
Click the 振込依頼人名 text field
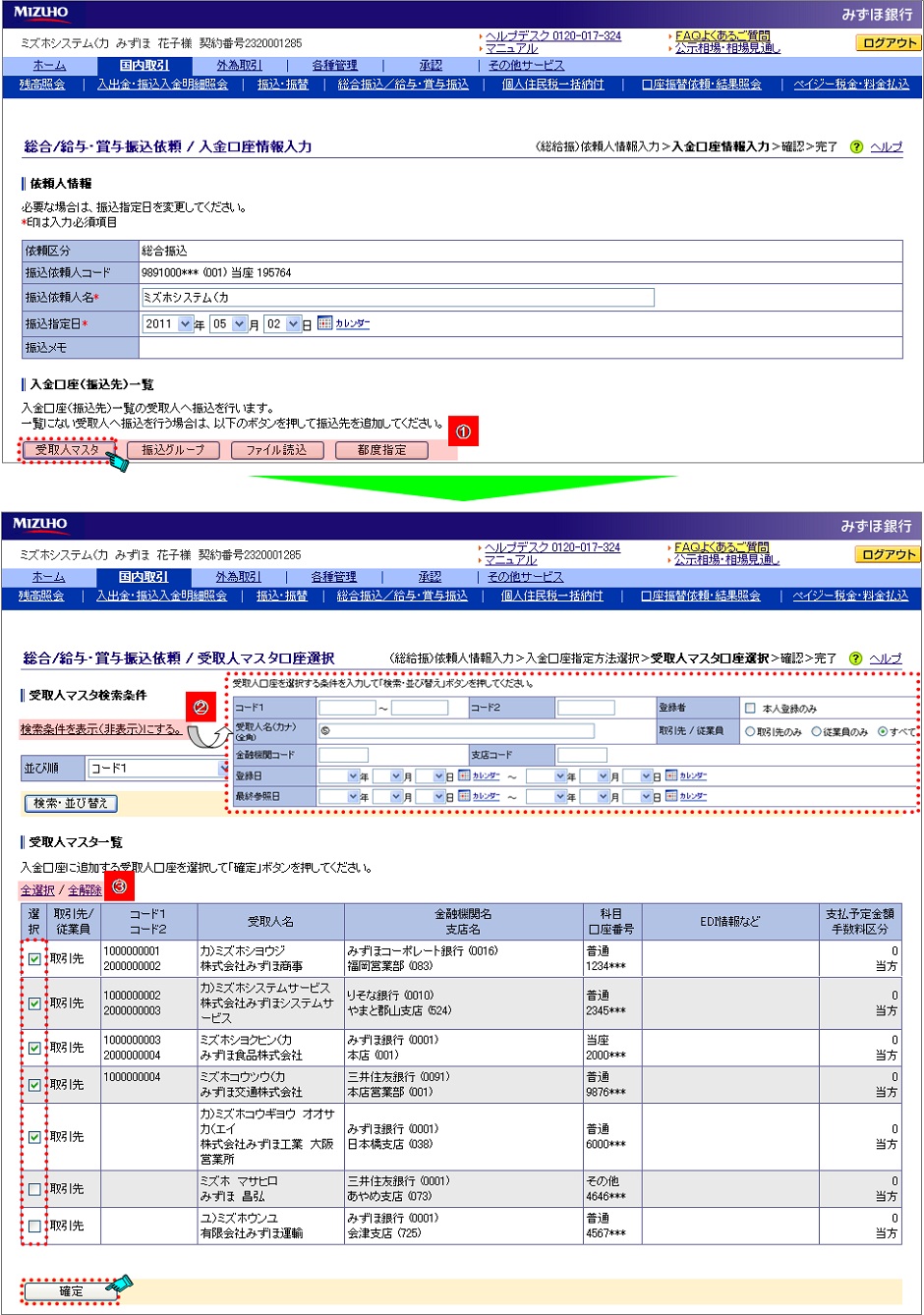(398, 297)
